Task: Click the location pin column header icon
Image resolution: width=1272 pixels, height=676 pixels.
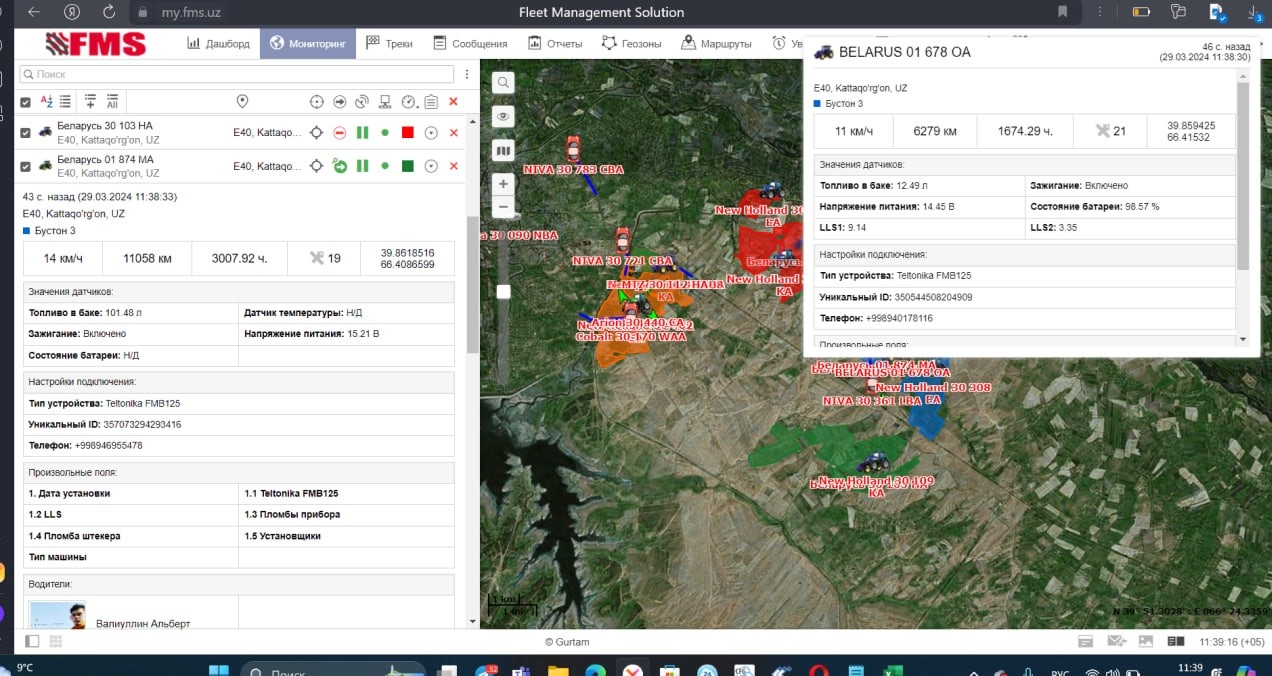Action: coord(242,102)
